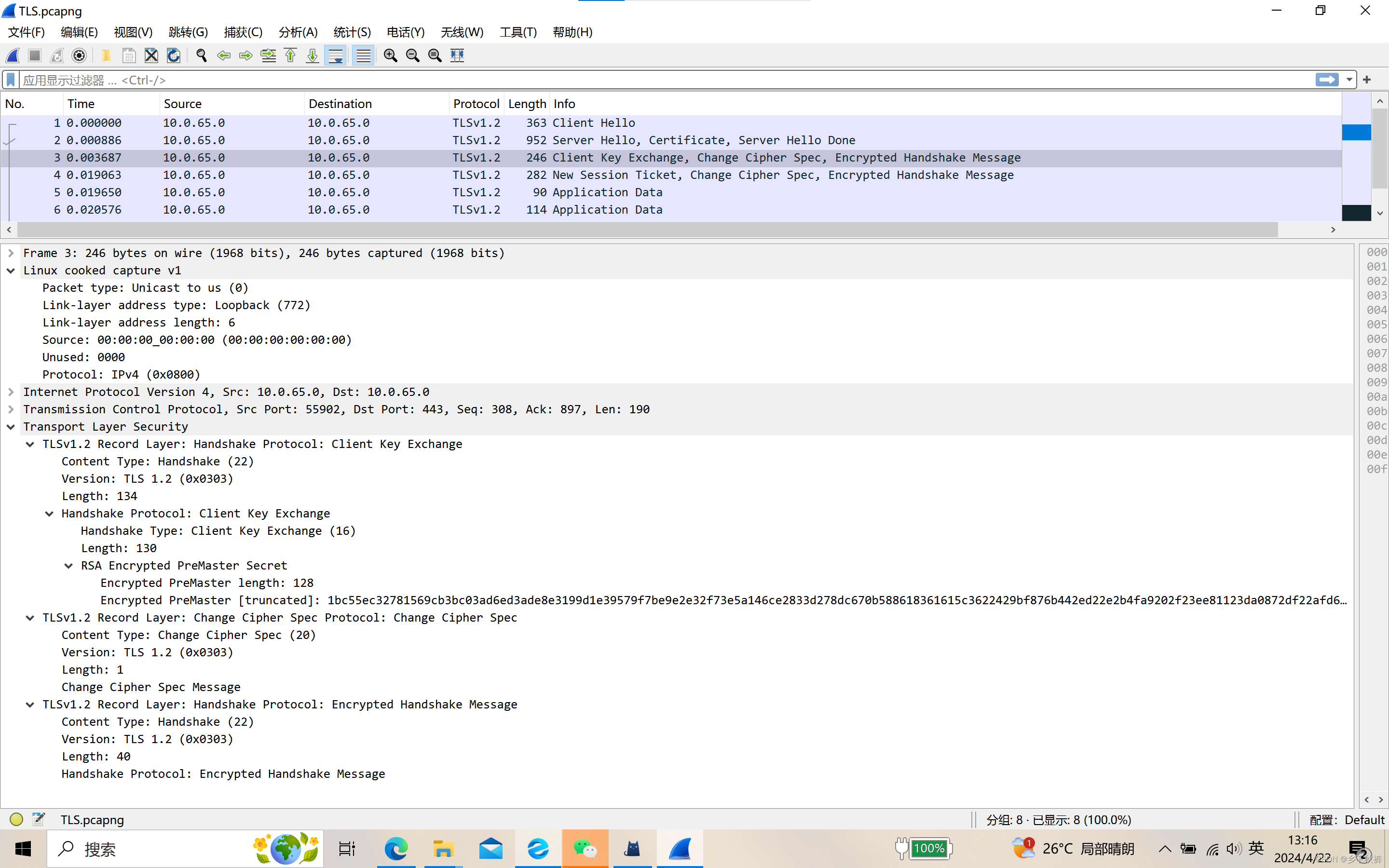Viewport: 1389px width, 868px height.
Task: Expand Transmission Control Protocol details
Action: 11,409
